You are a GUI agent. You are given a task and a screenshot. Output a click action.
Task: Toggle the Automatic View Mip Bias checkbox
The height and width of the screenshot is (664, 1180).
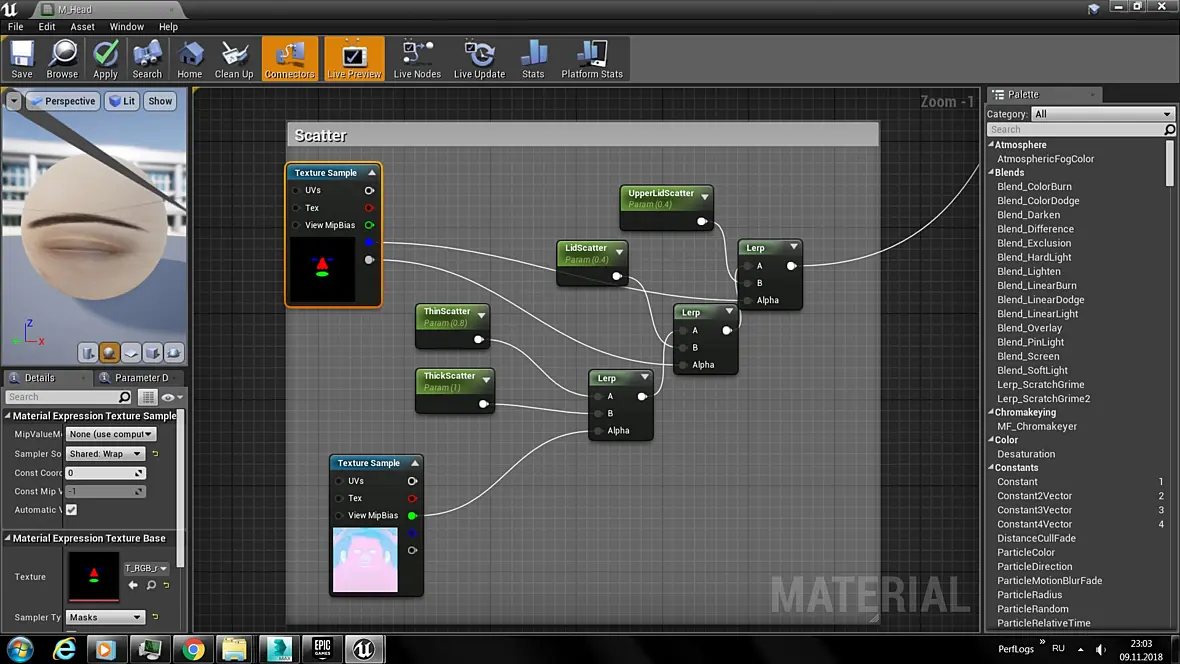(x=71, y=510)
